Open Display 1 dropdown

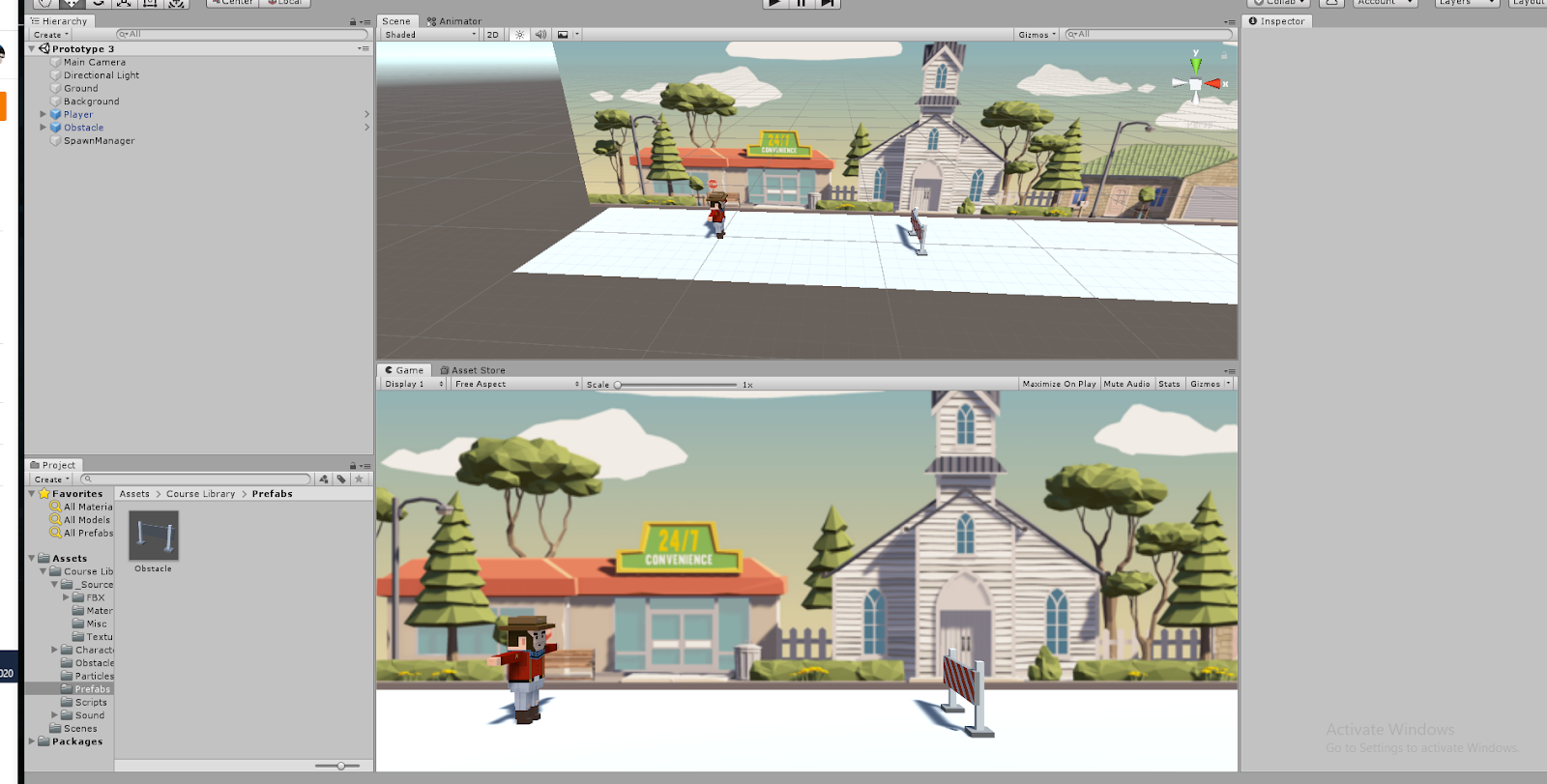(x=414, y=384)
